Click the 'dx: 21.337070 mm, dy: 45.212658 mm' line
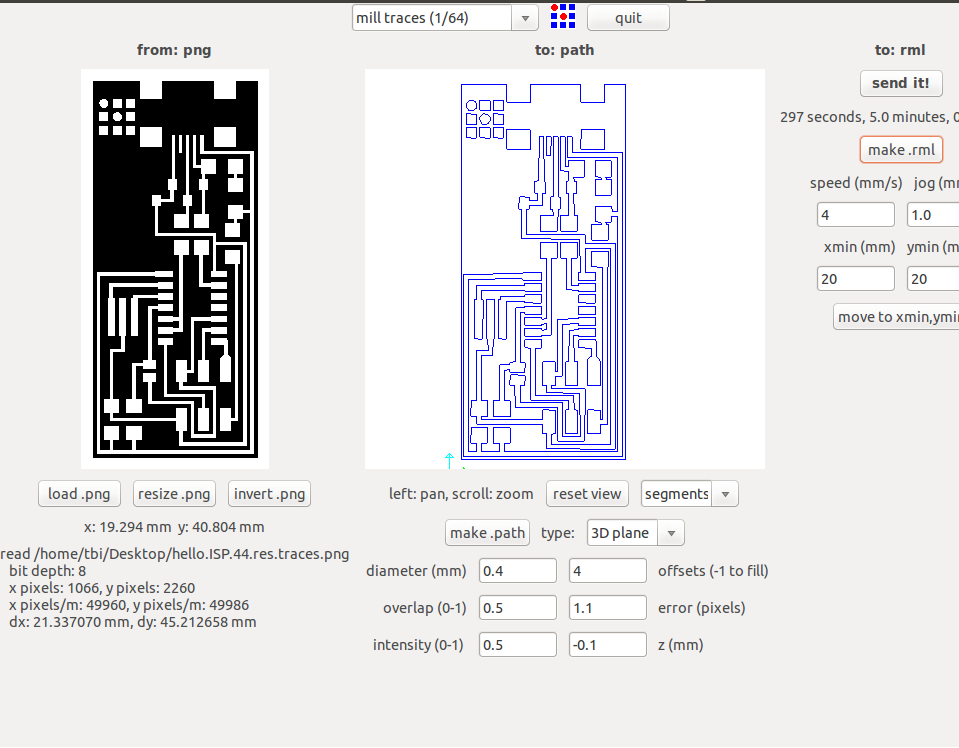 coord(133,622)
